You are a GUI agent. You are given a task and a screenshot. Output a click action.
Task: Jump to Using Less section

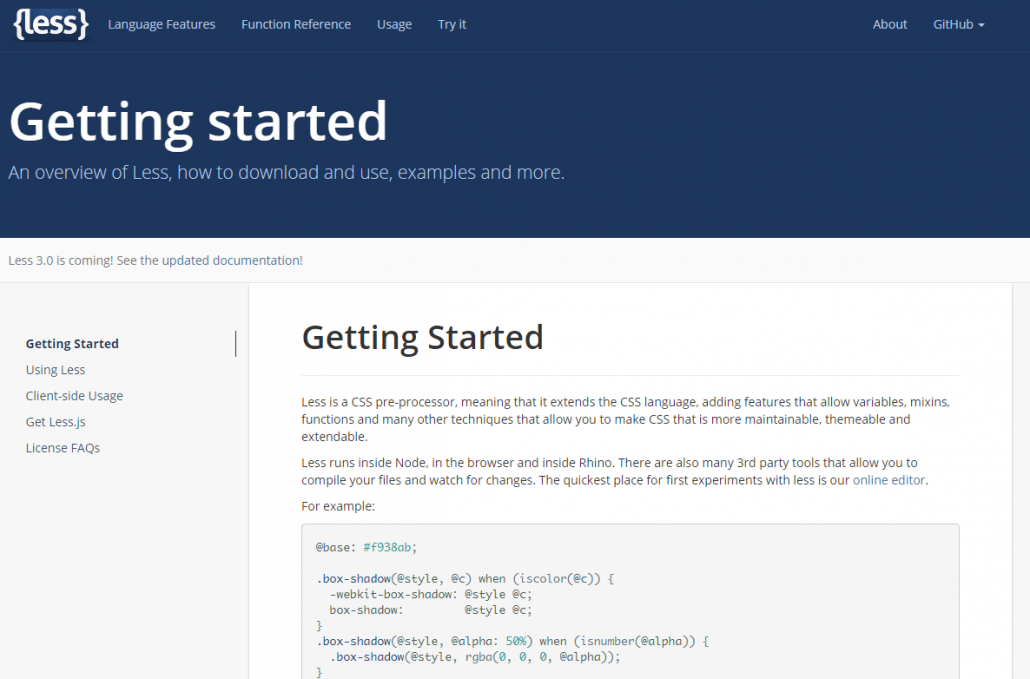pos(55,370)
